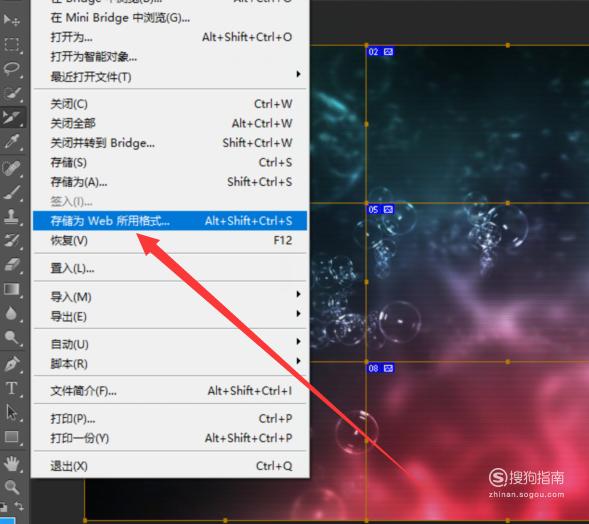Open the foreground color swatch
The width and height of the screenshot is (589, 524).
[7, 520]
